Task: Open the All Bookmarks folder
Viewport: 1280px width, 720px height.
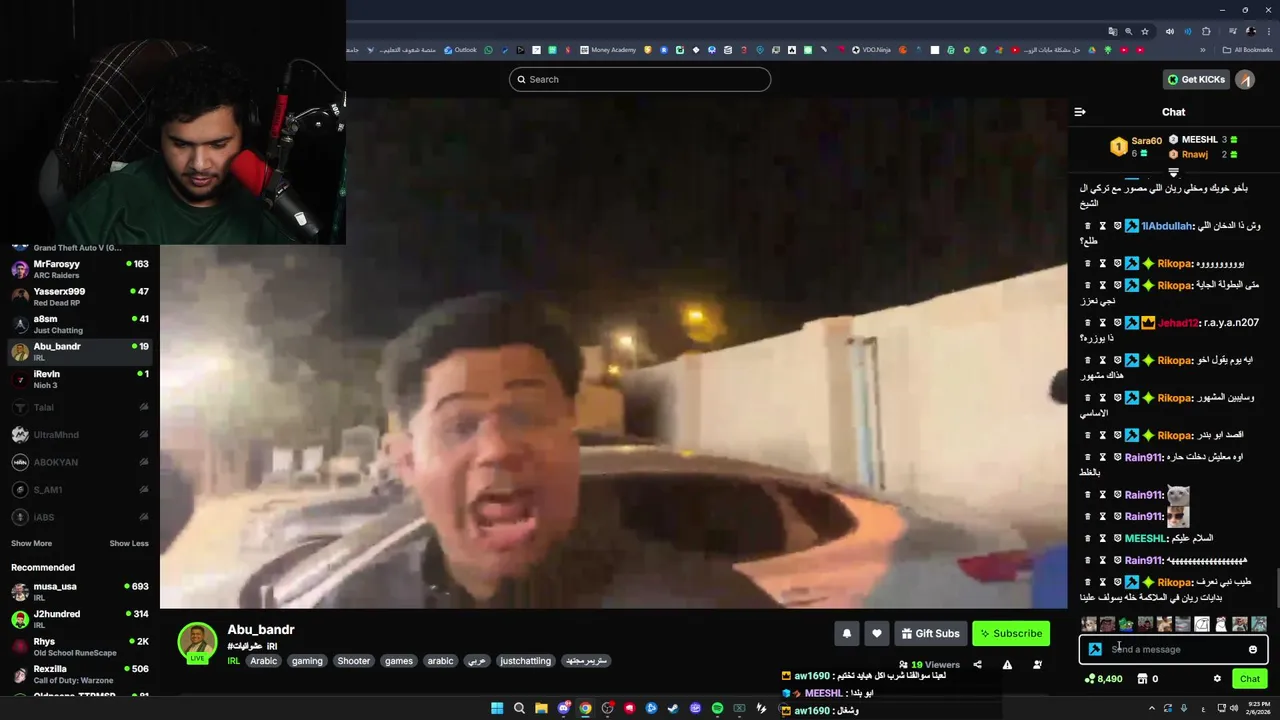Action: coord(1247,50)
